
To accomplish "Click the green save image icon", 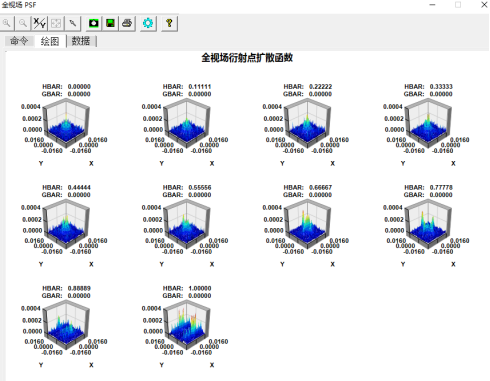I will point(110,23).
